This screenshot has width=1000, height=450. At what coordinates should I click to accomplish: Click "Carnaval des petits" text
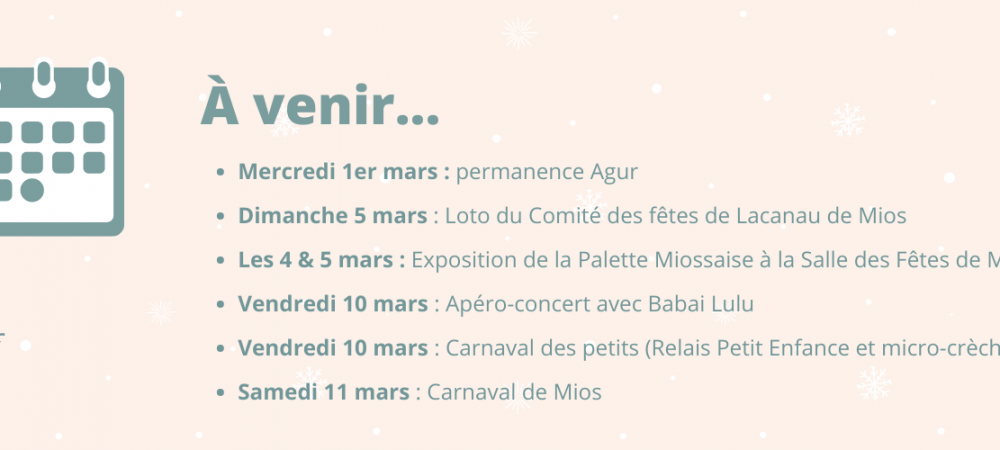(543, 348)
